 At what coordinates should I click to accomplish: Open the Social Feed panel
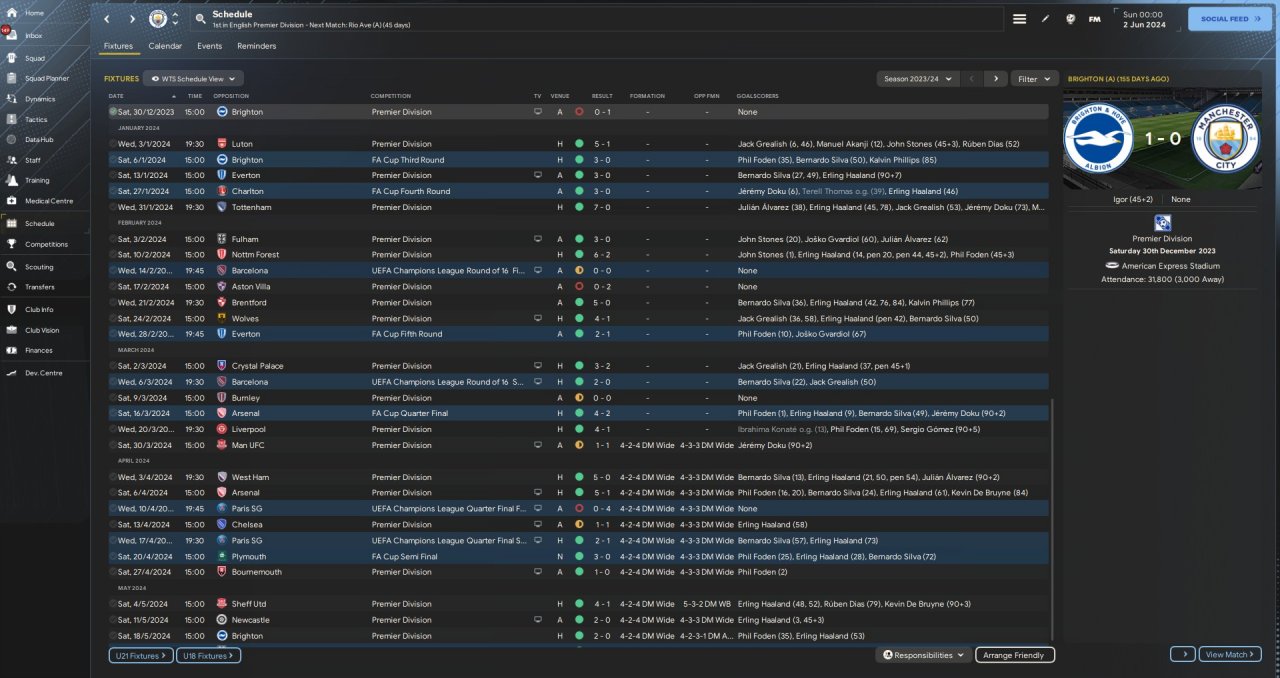[1229, 19]
